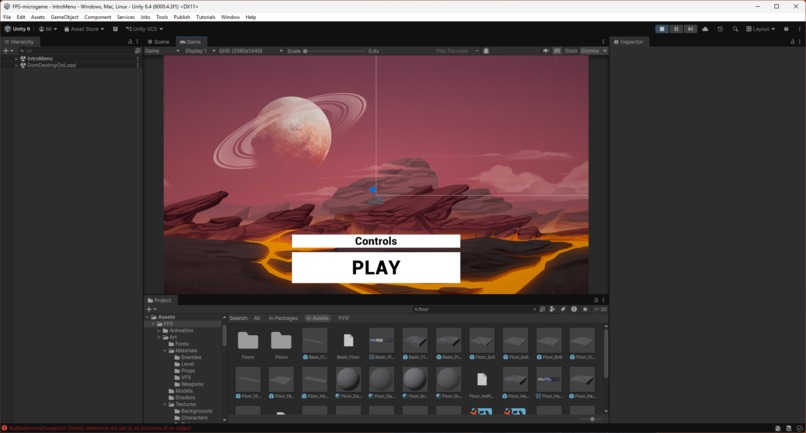Select the Inspector tab

coord(629,42)
